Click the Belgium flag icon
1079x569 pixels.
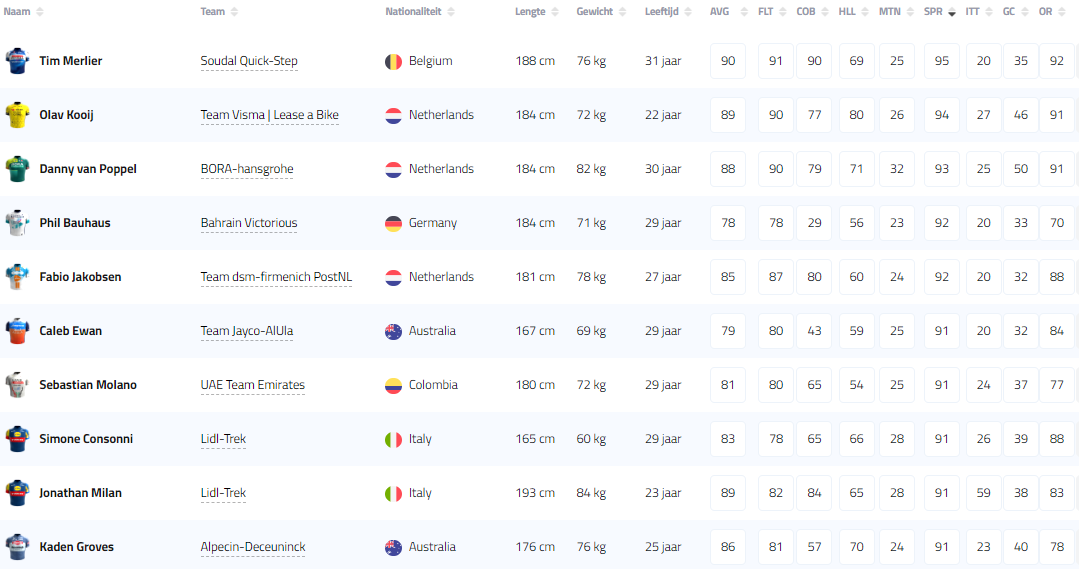[x=394, y=61]
